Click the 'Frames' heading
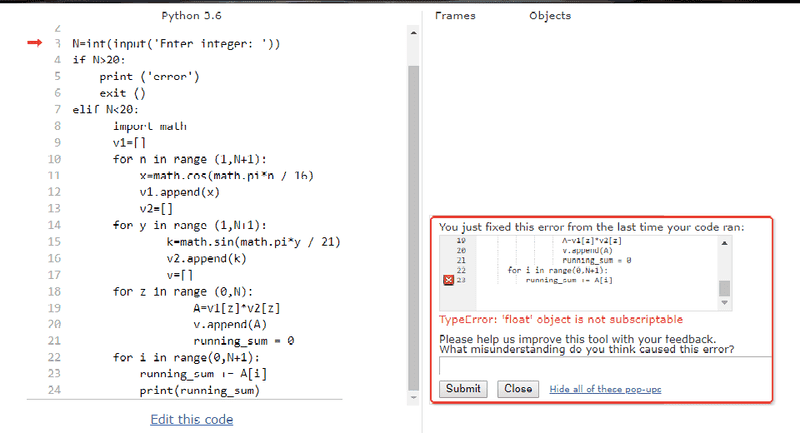The image size is (800, 433). (455, 16)
